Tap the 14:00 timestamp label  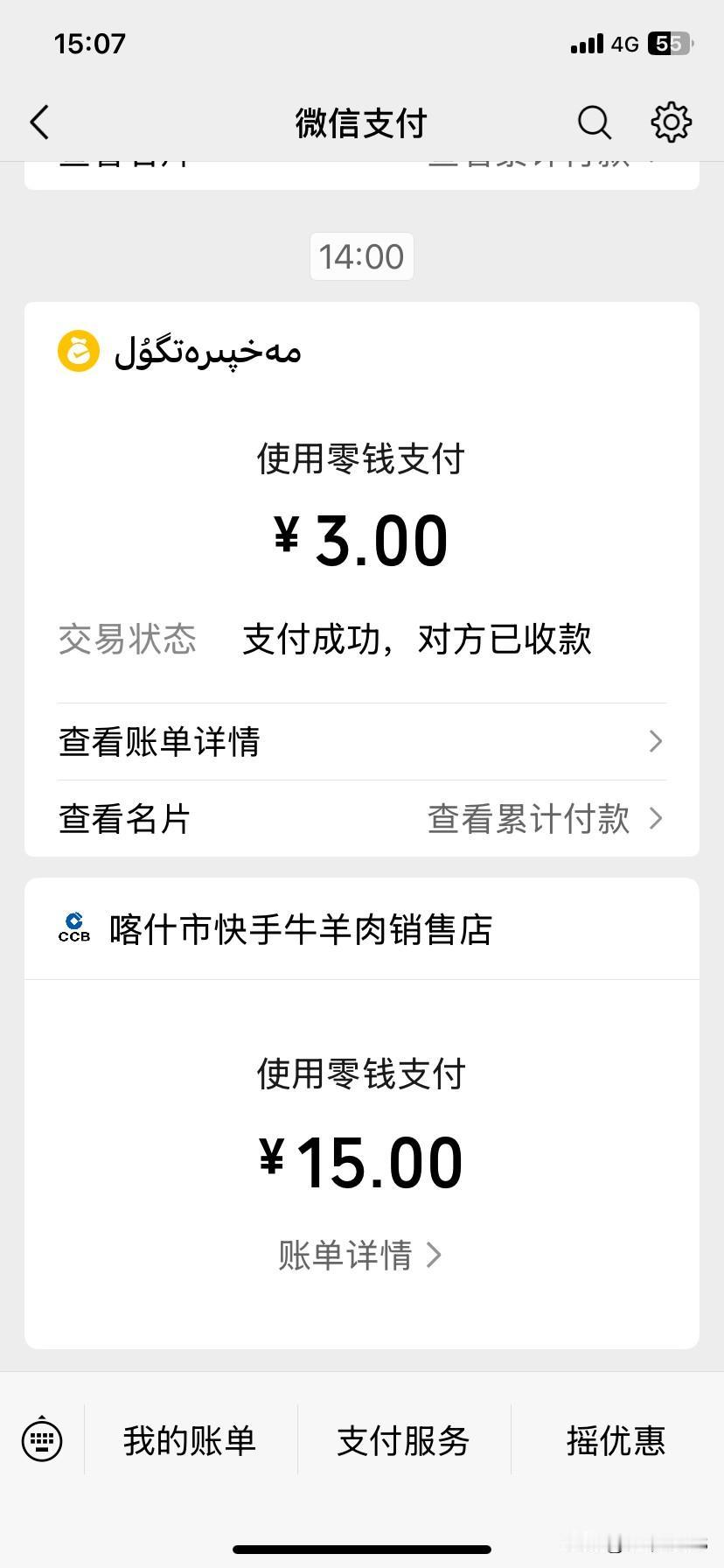coord(361,256)
